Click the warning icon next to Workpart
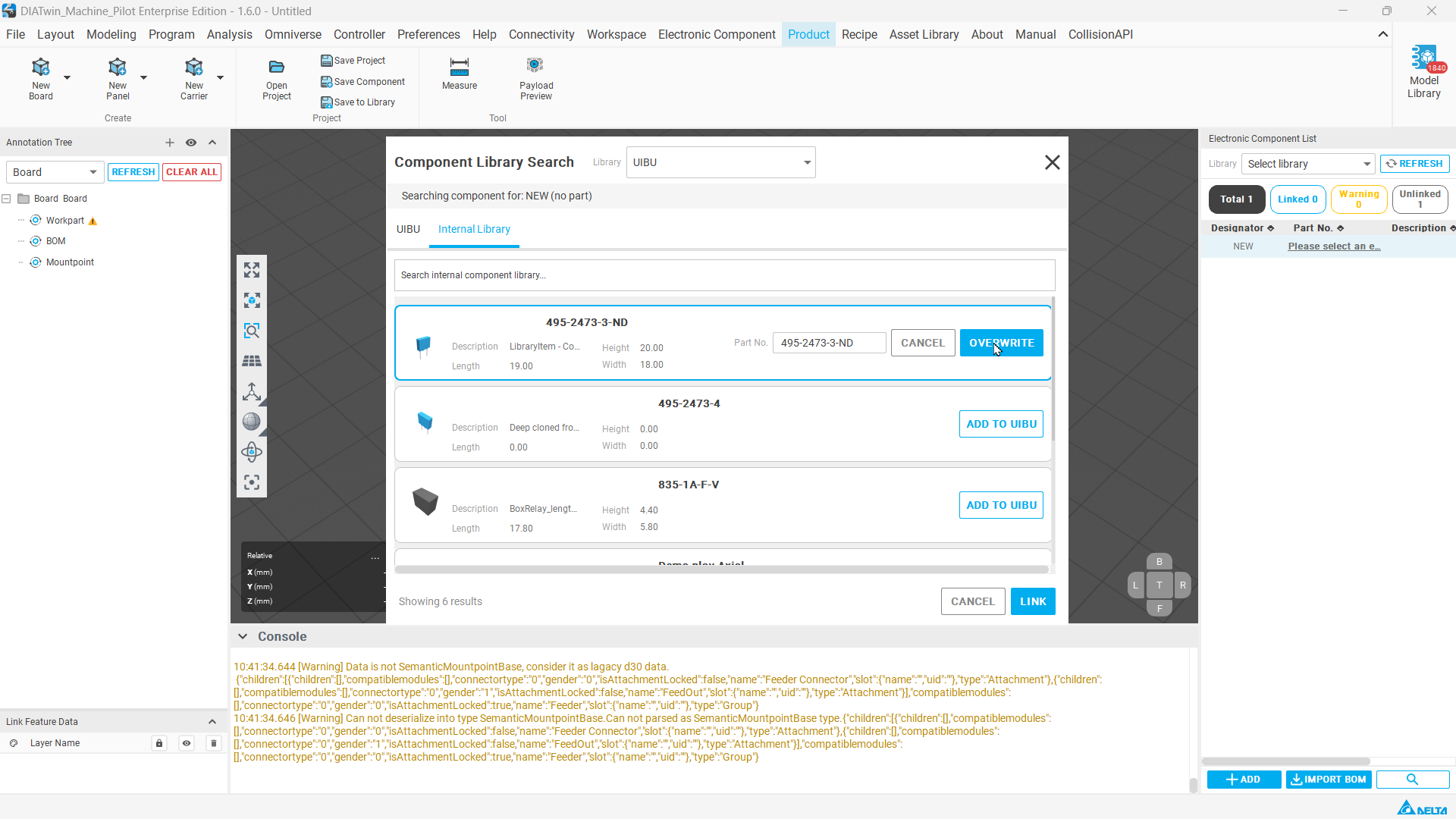This screenshot has width=1456, height=819. [93, 221]
